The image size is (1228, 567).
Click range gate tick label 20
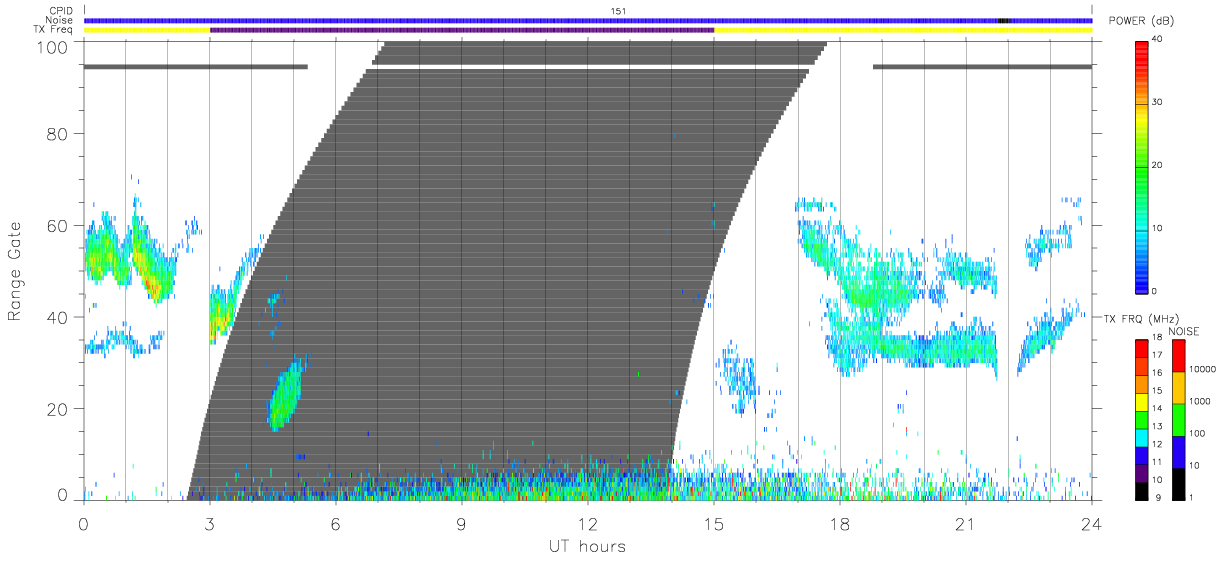point(58,409)
